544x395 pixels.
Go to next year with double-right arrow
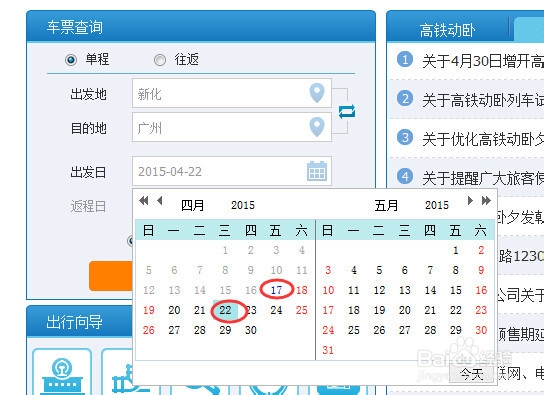pyautogui.click(x=486, y=200)
